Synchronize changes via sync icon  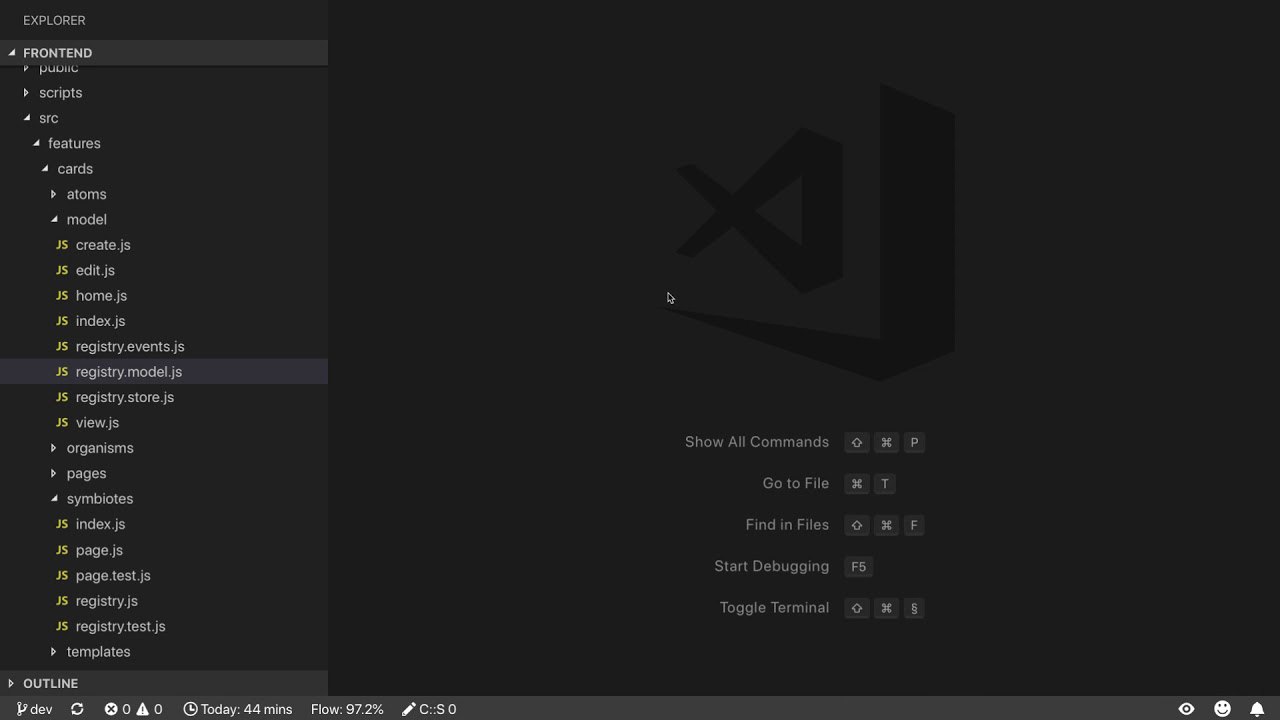tap(77, 709)
